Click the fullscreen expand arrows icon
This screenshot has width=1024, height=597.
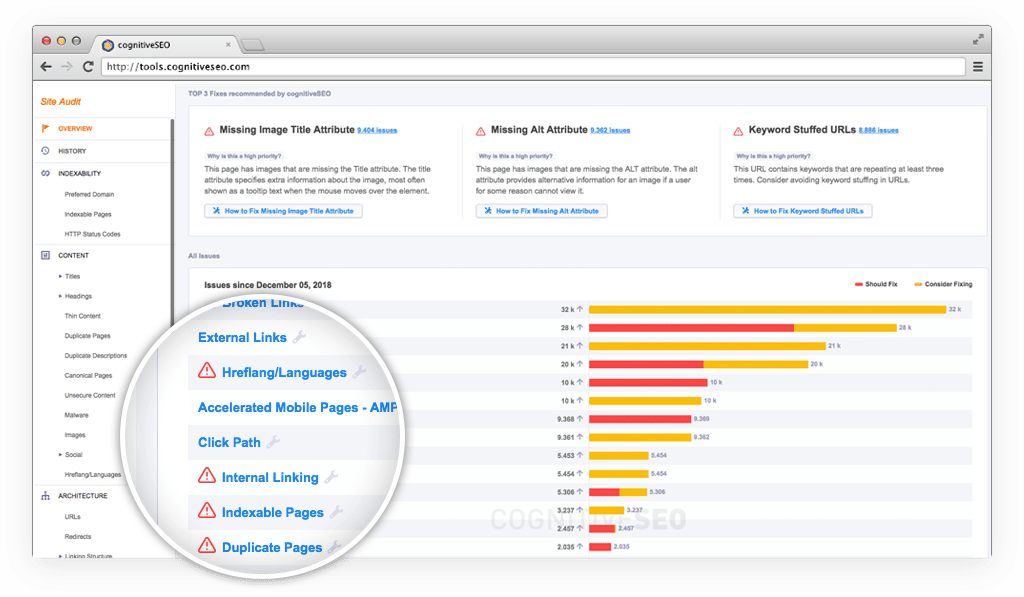(978, 40)
